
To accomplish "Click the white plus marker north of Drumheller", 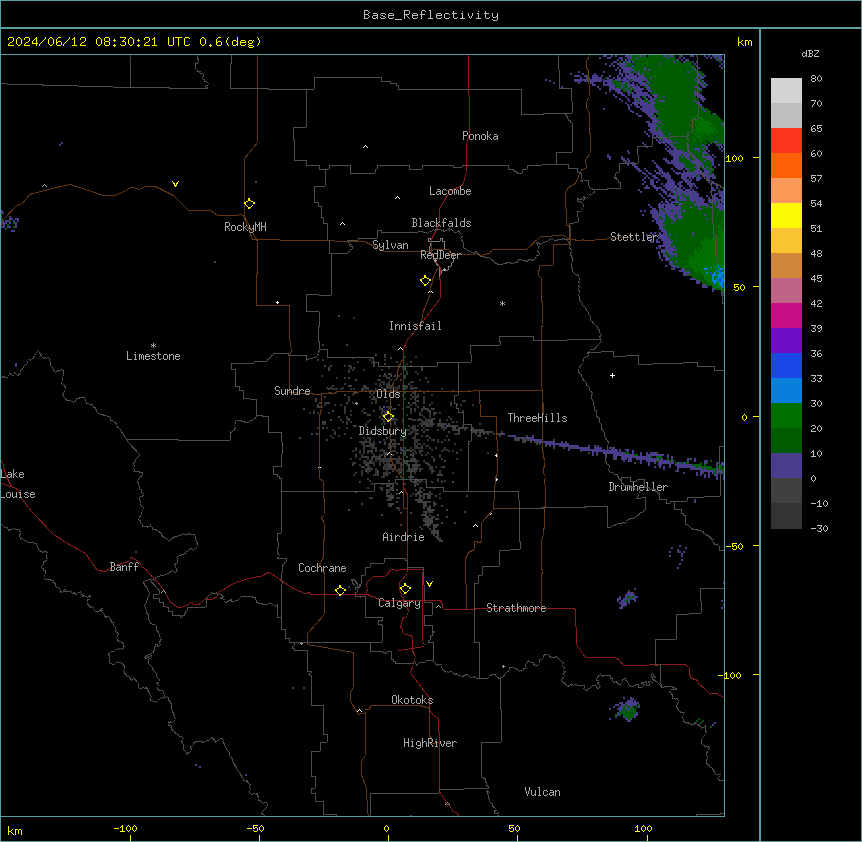I will [612, 375].
